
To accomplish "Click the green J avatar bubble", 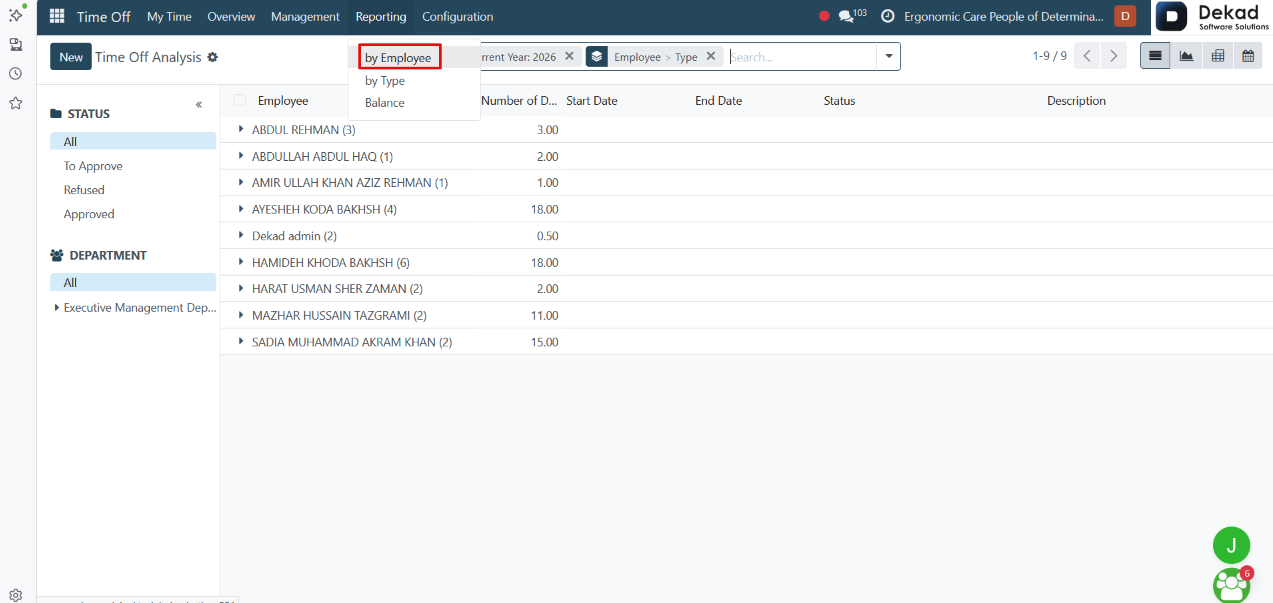I will 1232,545.
